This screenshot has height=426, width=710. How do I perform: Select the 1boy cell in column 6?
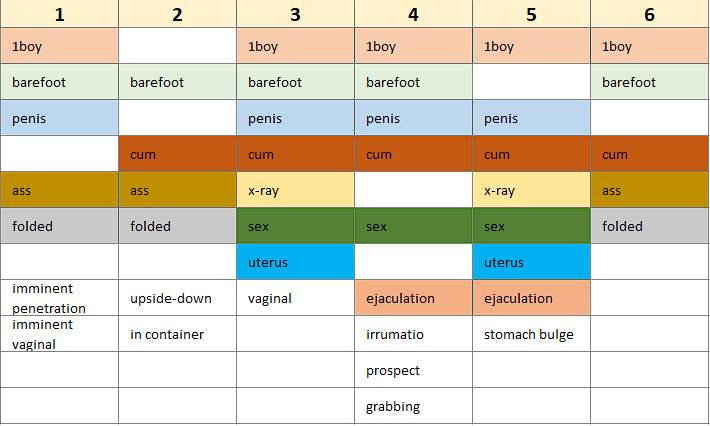point(649,46)
